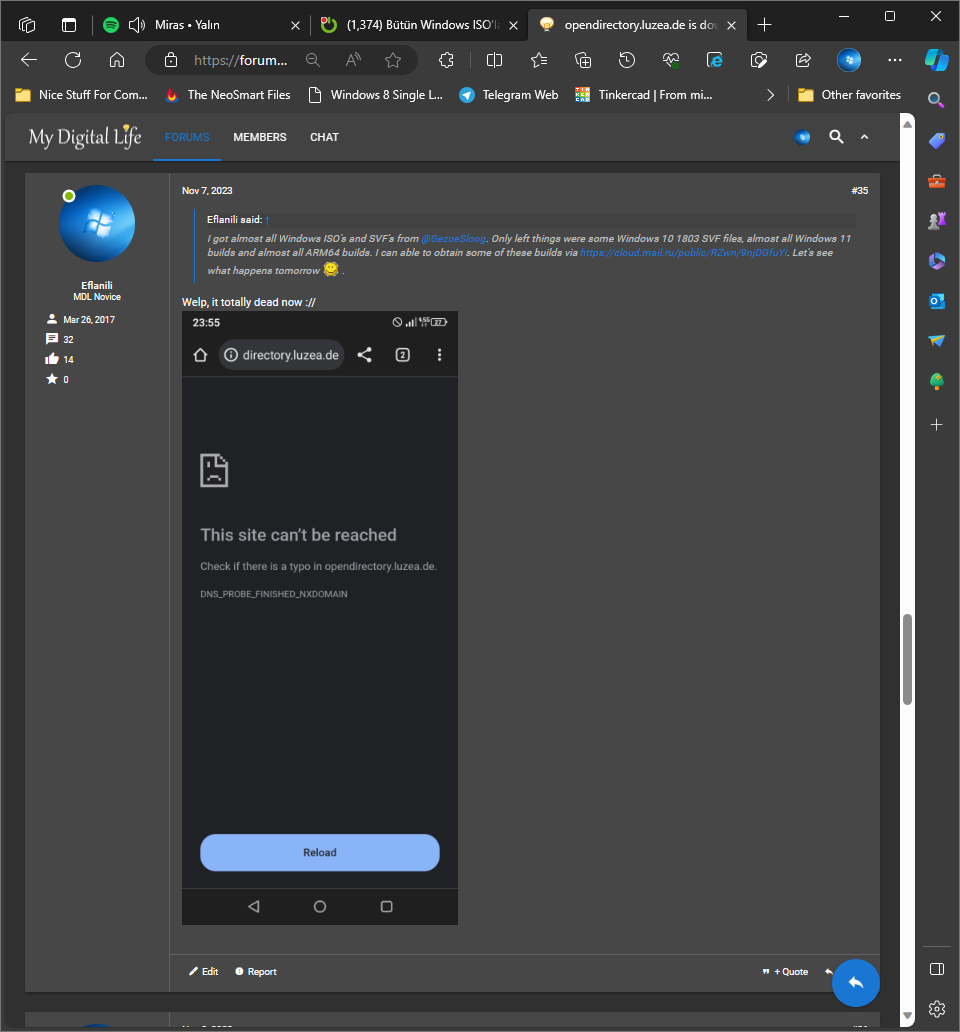This screenshot has width=960, height=1032.
Task: Go to the browser home page
Action: [116, 60]
